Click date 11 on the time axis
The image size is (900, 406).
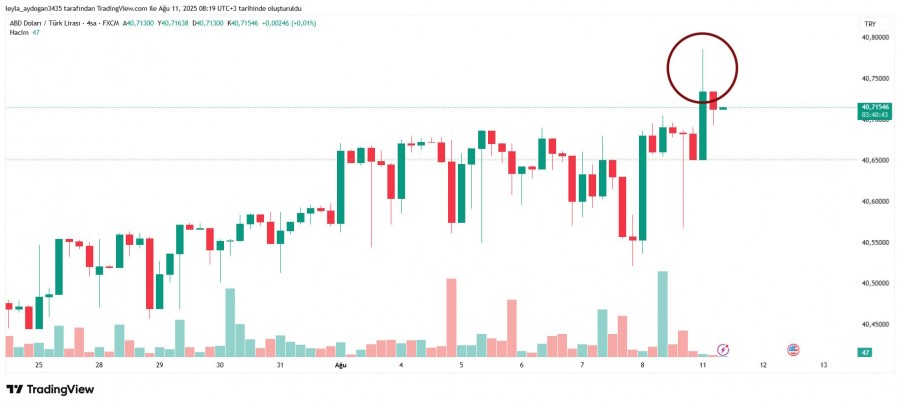[x=702, y=365]
